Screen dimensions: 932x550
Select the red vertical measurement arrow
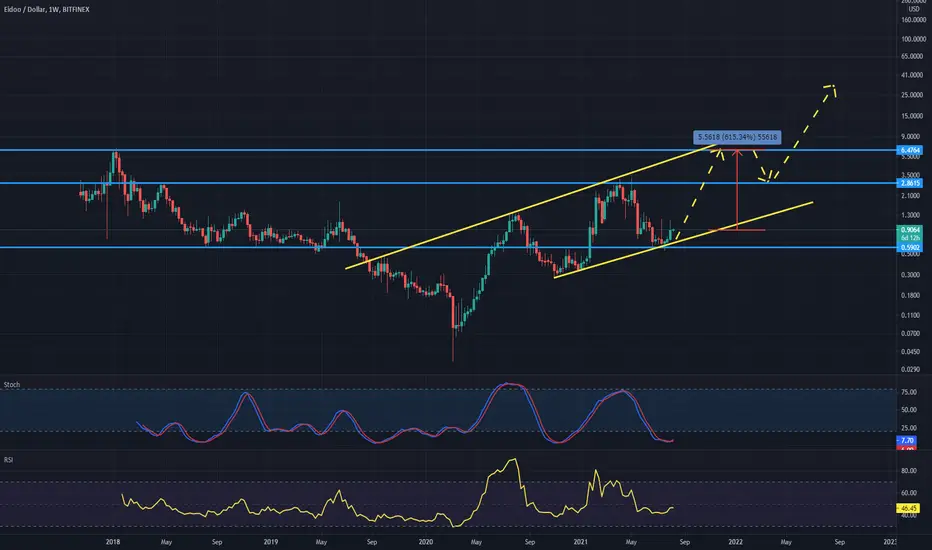pyautogui.click(x=737, y=190)
